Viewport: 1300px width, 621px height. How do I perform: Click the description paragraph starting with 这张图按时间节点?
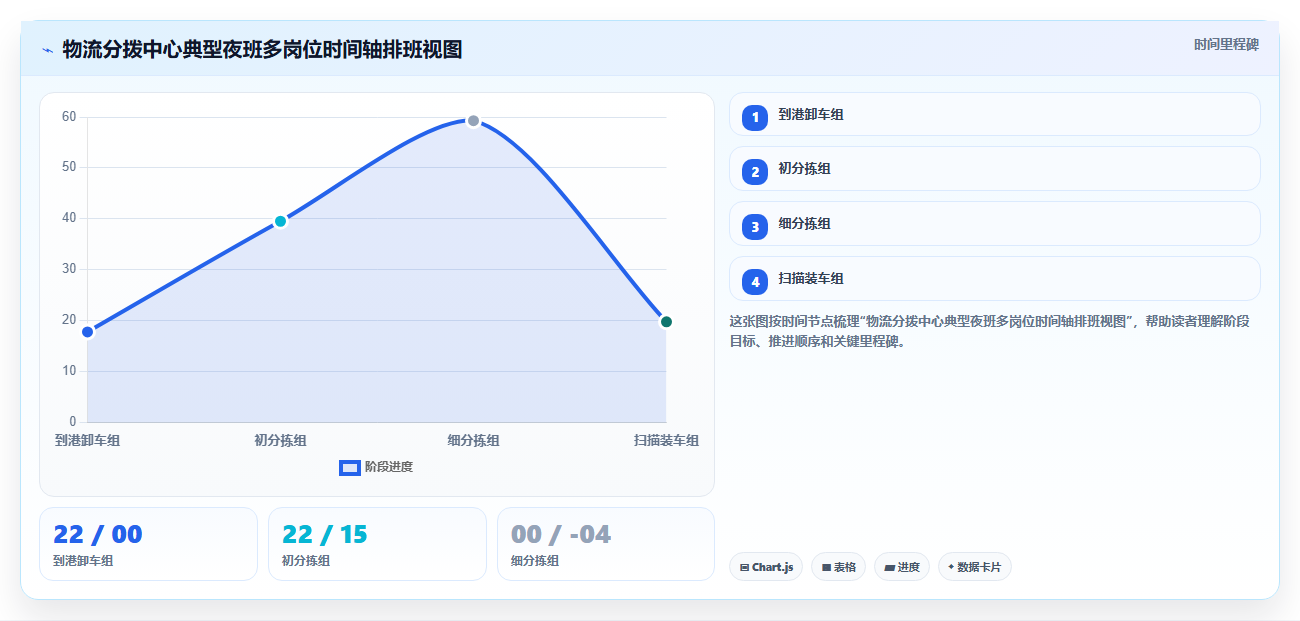tap(990, 331)
